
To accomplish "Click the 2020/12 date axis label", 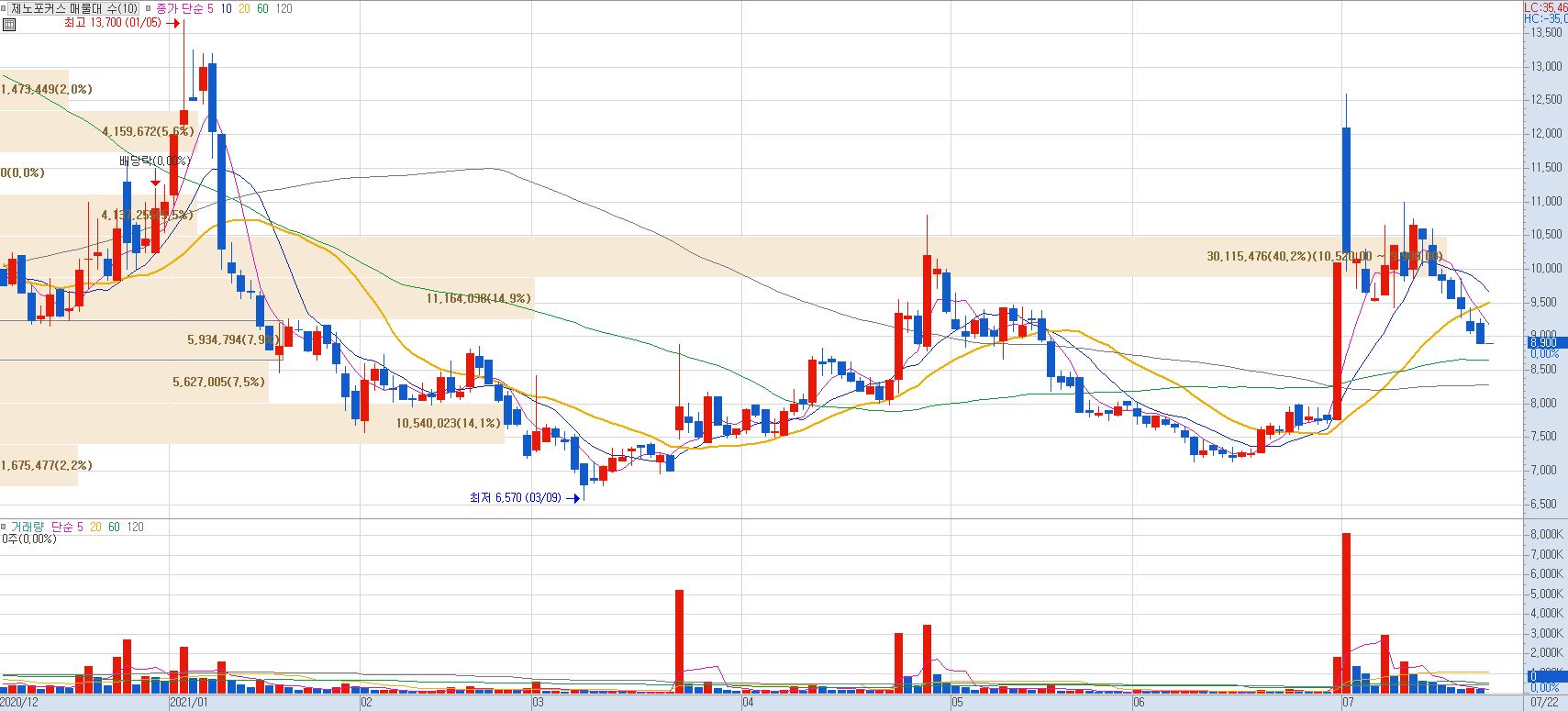I will click(x=19, y=703).
